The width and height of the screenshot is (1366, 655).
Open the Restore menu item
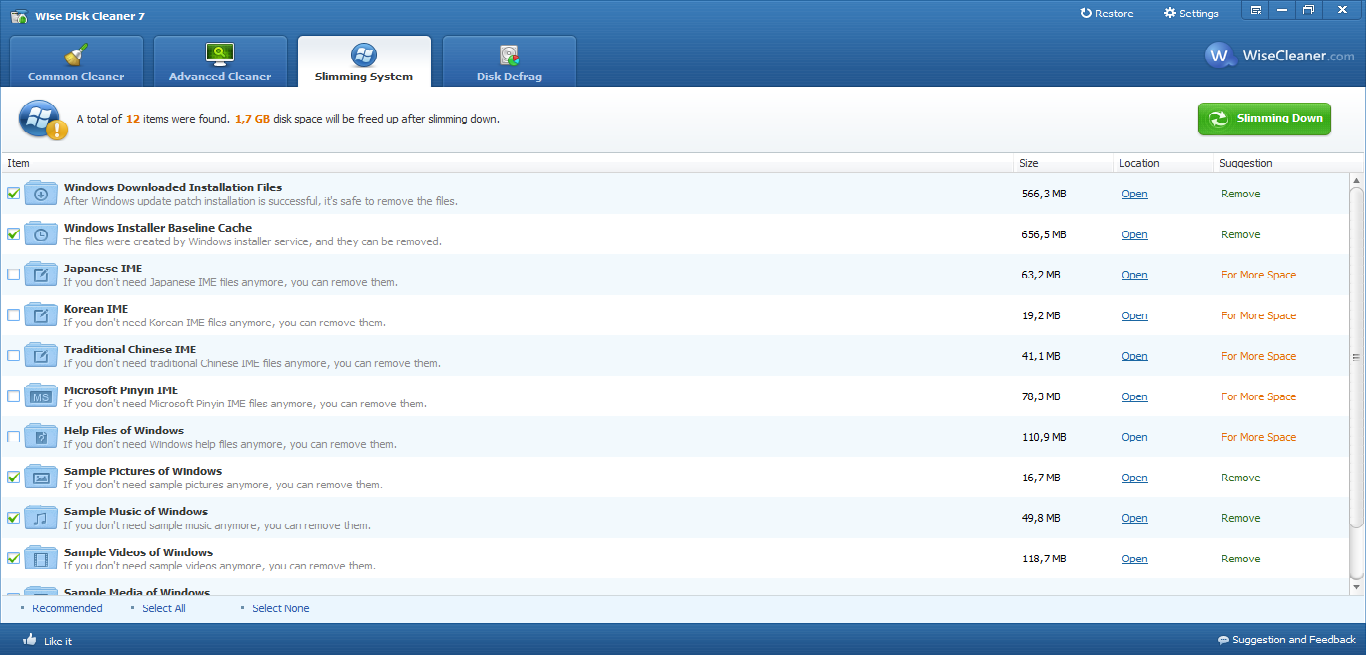click(x=1107, y=13)
